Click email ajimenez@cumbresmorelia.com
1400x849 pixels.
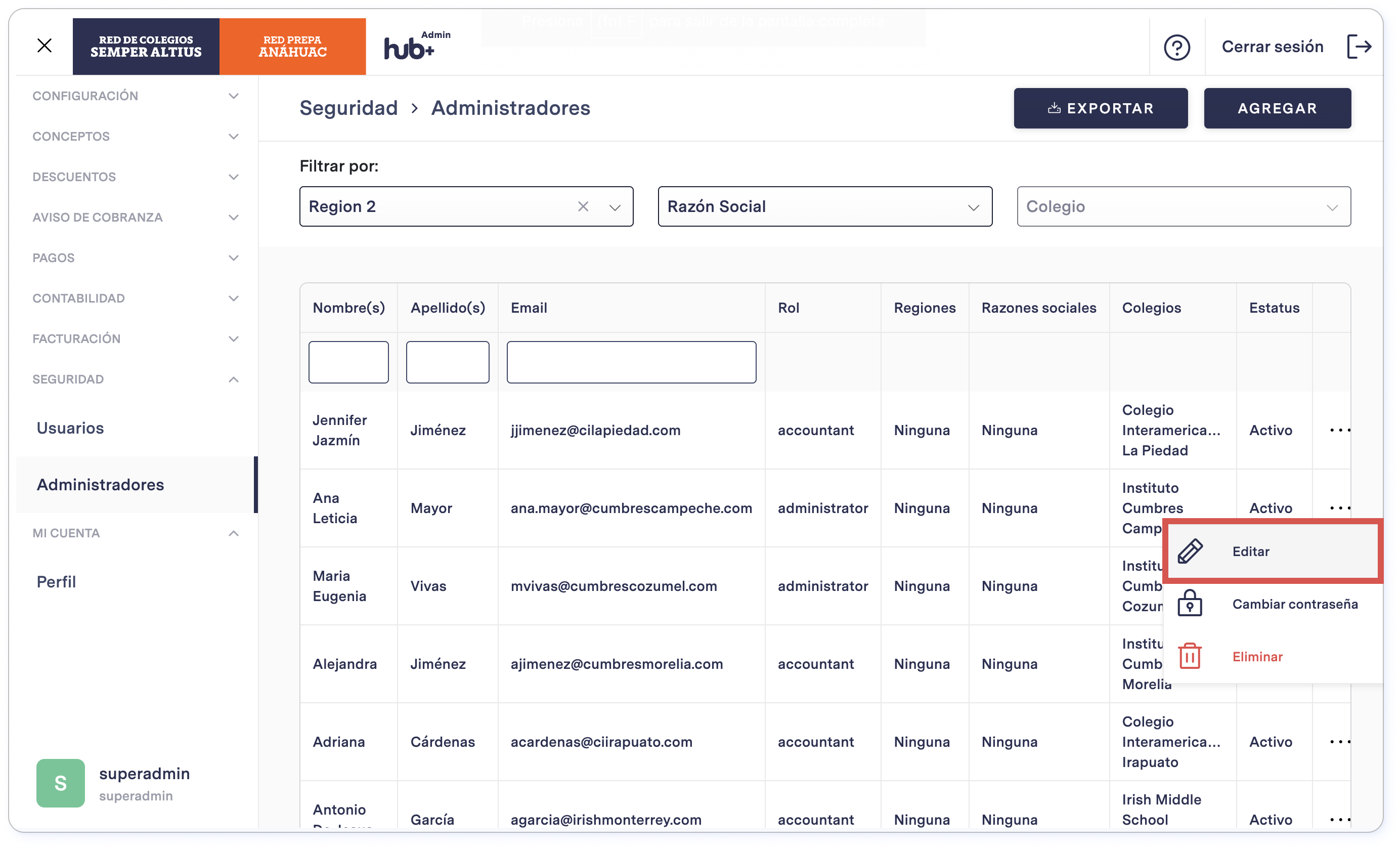[617, 664]
